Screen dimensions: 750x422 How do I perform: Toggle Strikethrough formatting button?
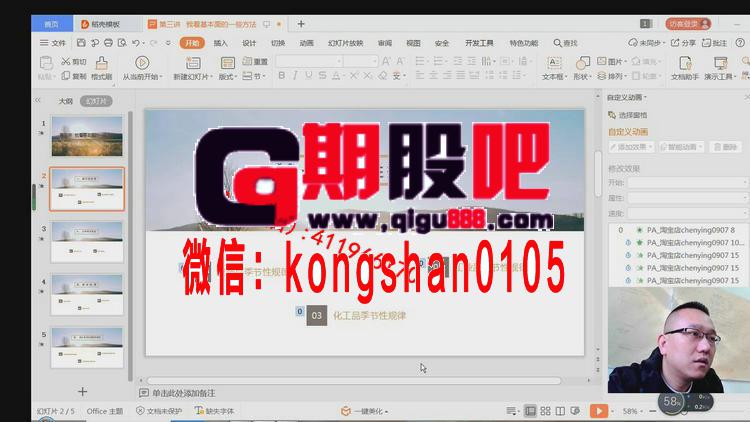[x=322, y=76]
